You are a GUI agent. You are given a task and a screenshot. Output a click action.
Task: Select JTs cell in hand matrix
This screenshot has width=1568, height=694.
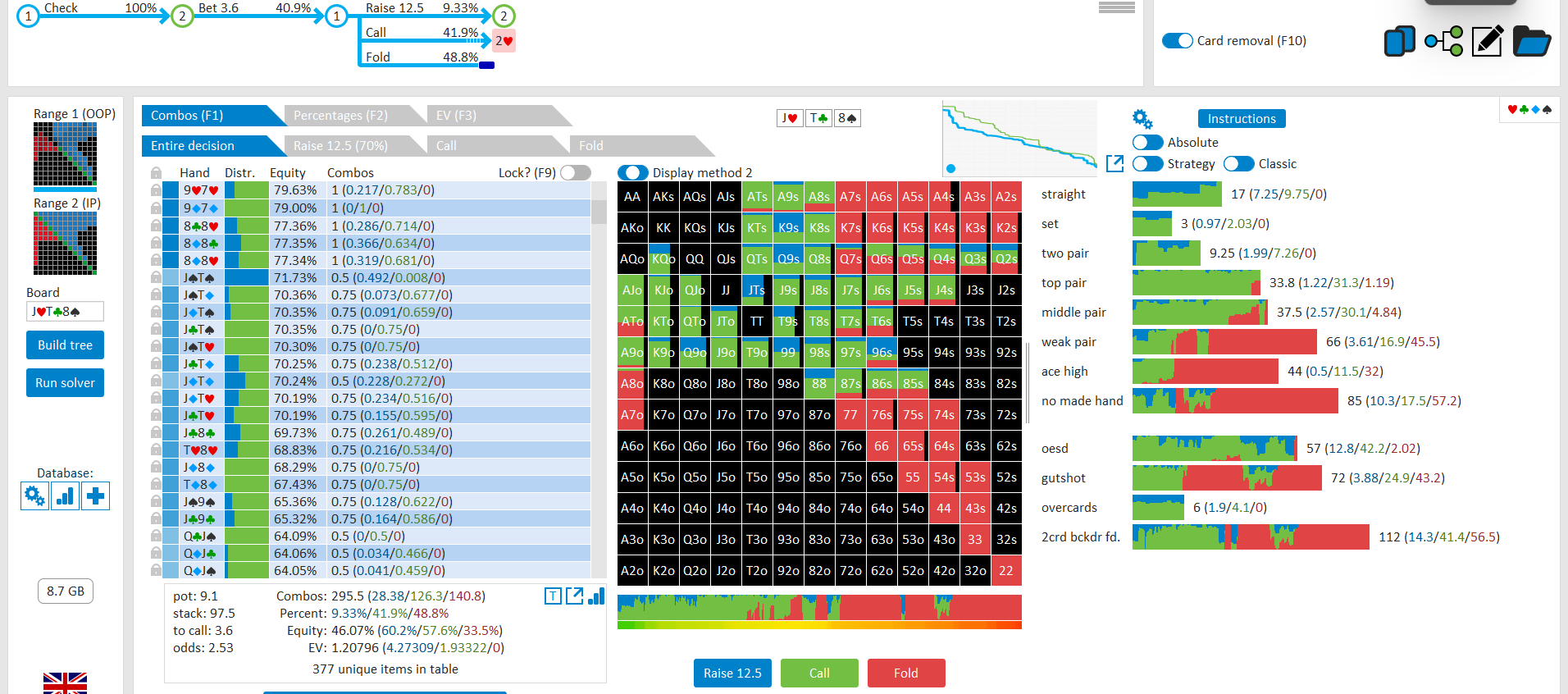pos(757,290)
